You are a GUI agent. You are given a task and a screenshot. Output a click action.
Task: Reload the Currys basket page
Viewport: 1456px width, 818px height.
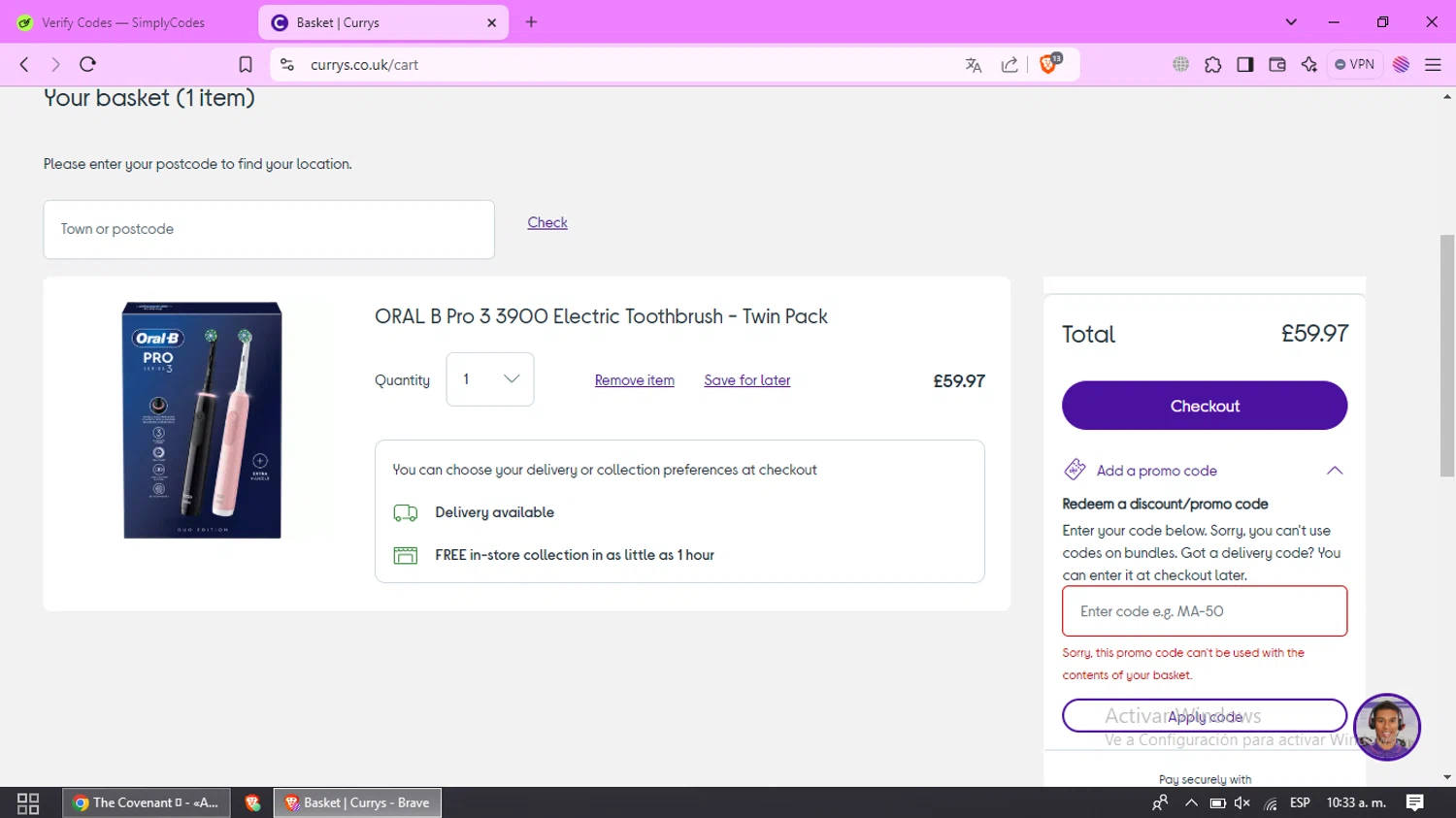point(87,64)
